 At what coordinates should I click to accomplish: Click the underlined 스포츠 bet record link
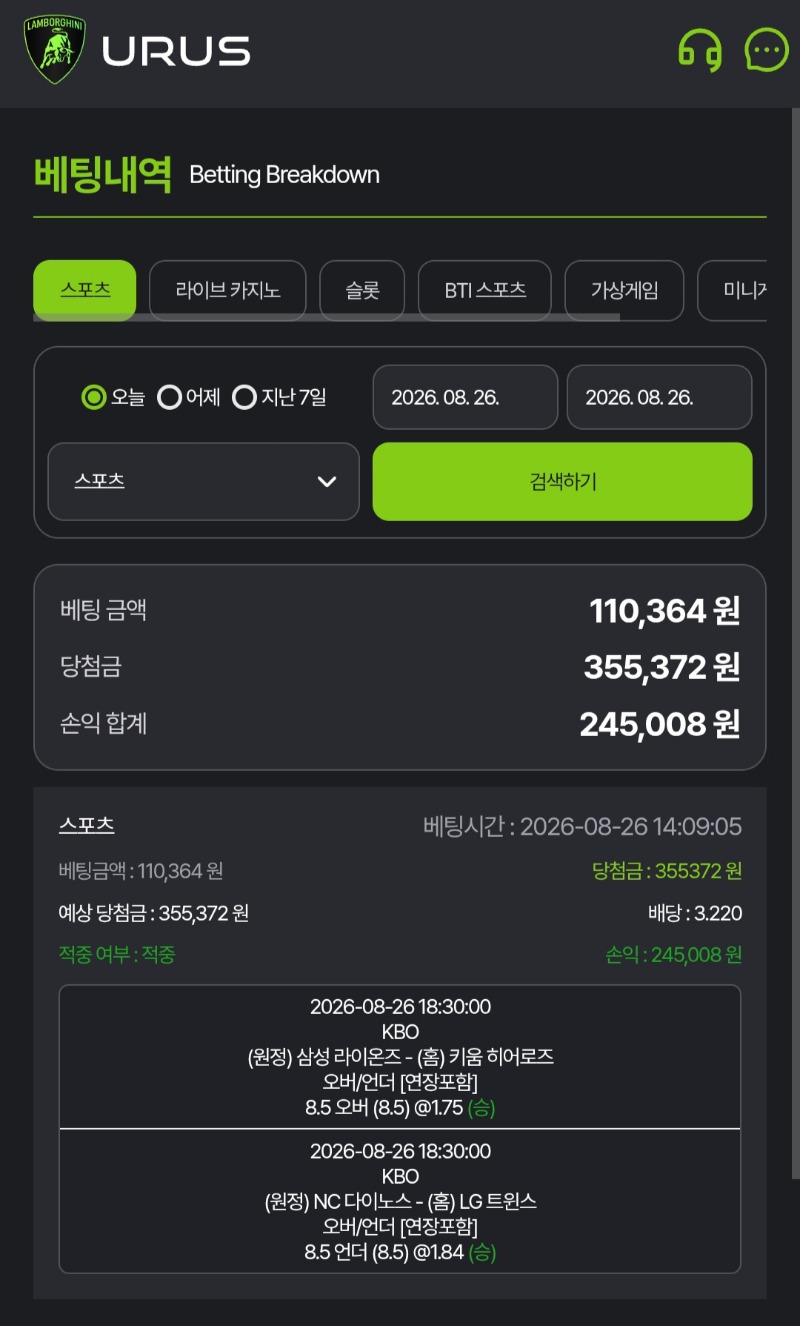pos(86,826)
